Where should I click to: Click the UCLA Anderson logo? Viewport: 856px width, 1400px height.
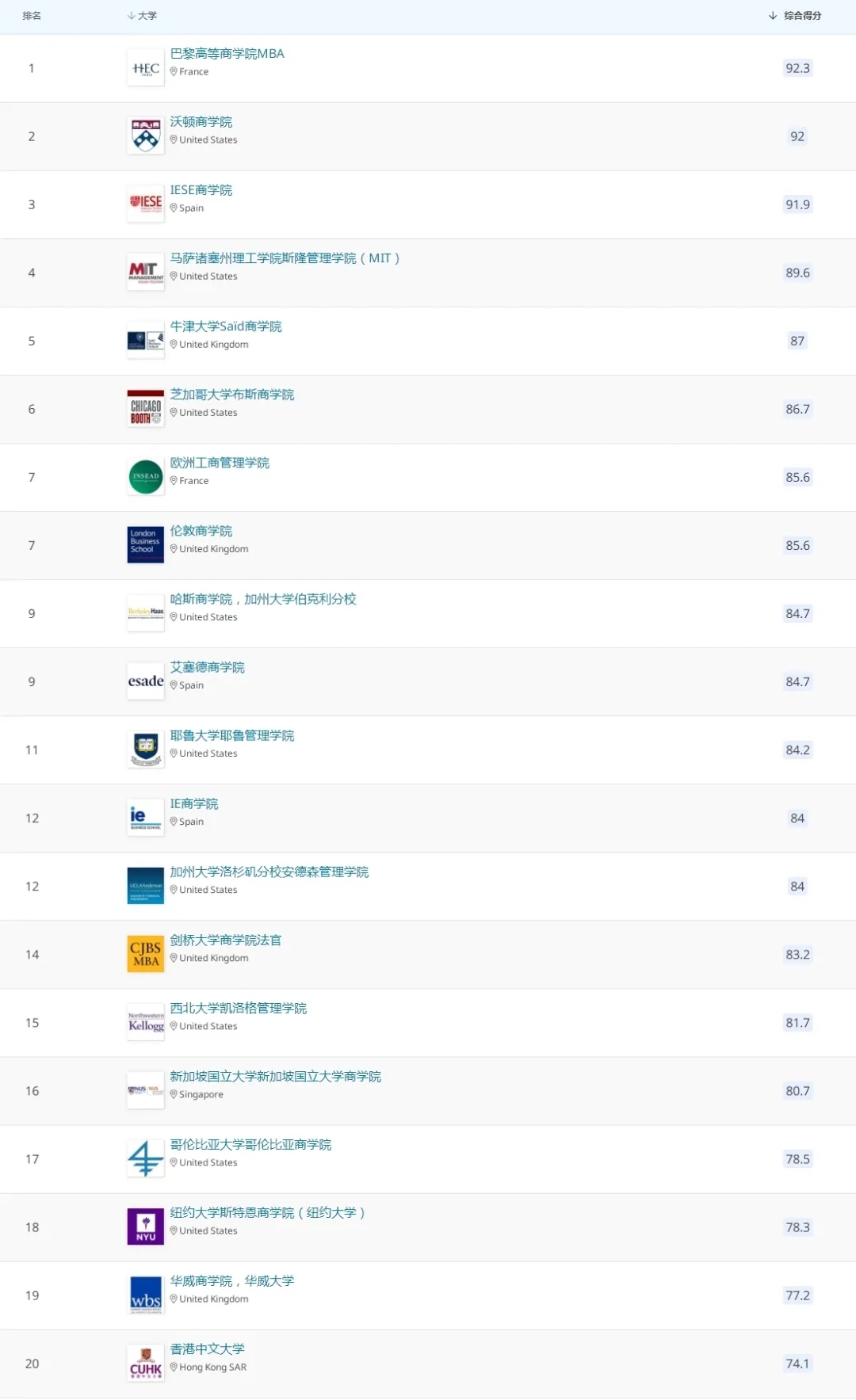[146, 886]
